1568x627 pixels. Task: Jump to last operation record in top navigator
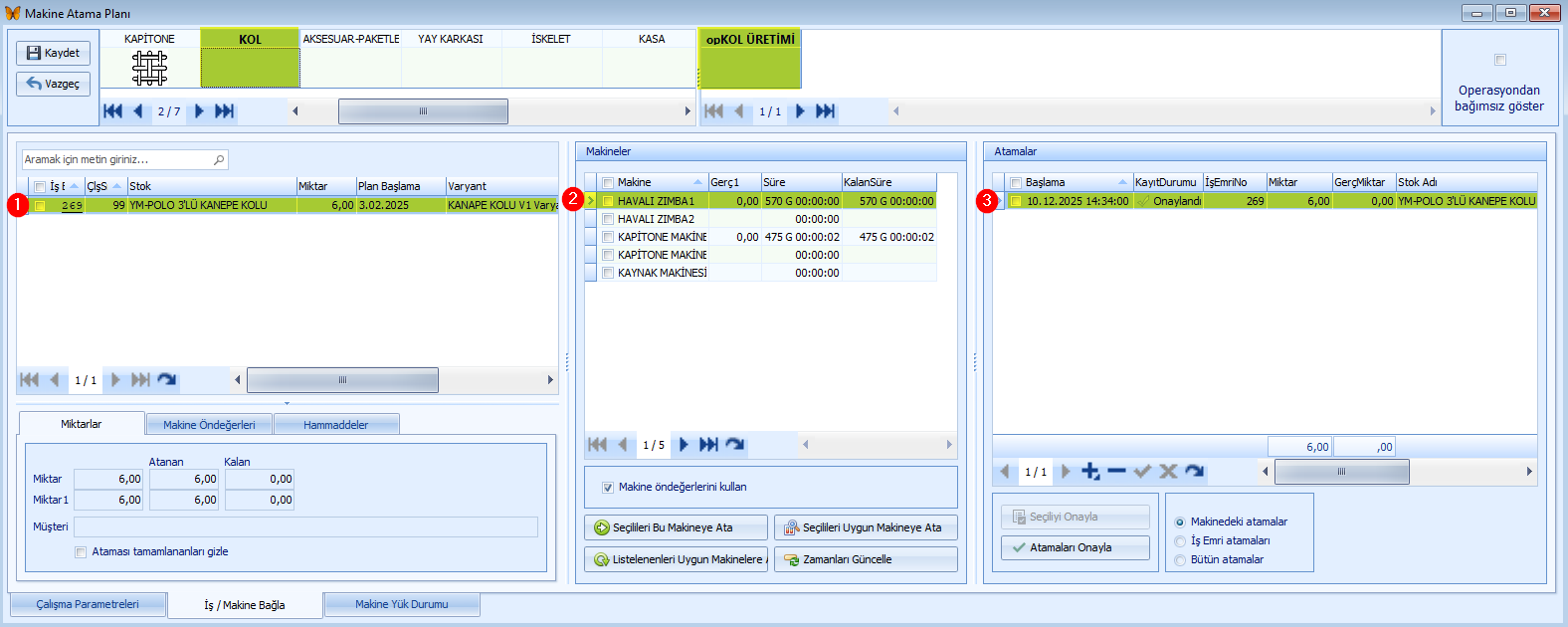tap(225, 111)
